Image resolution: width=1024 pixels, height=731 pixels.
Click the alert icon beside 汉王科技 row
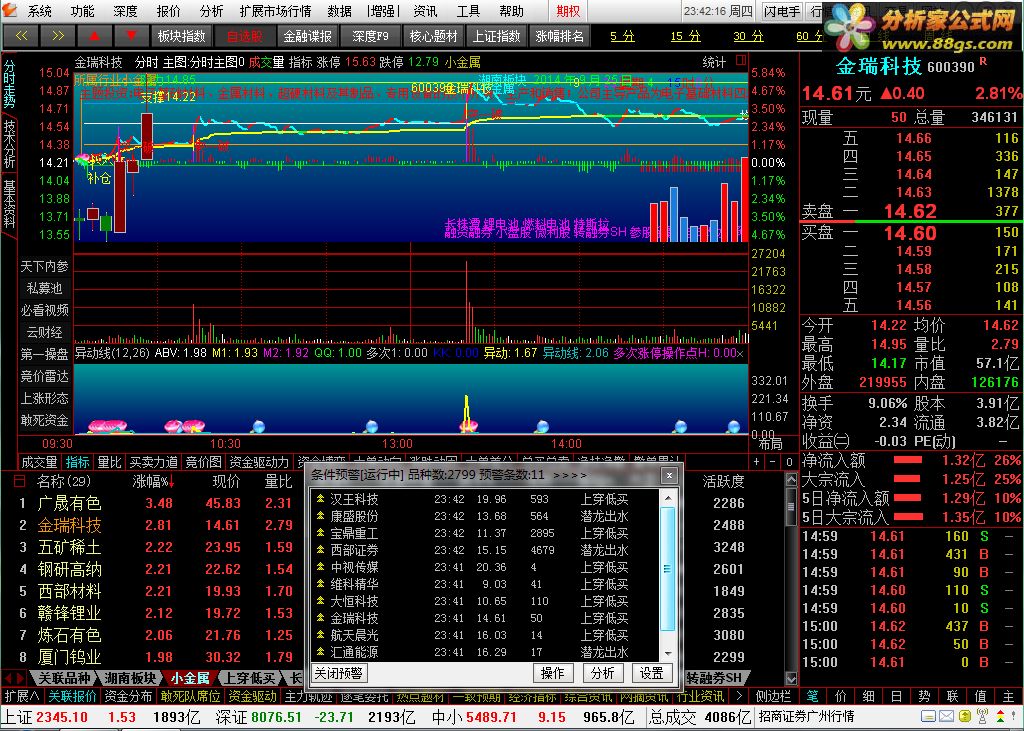(320, 499)
